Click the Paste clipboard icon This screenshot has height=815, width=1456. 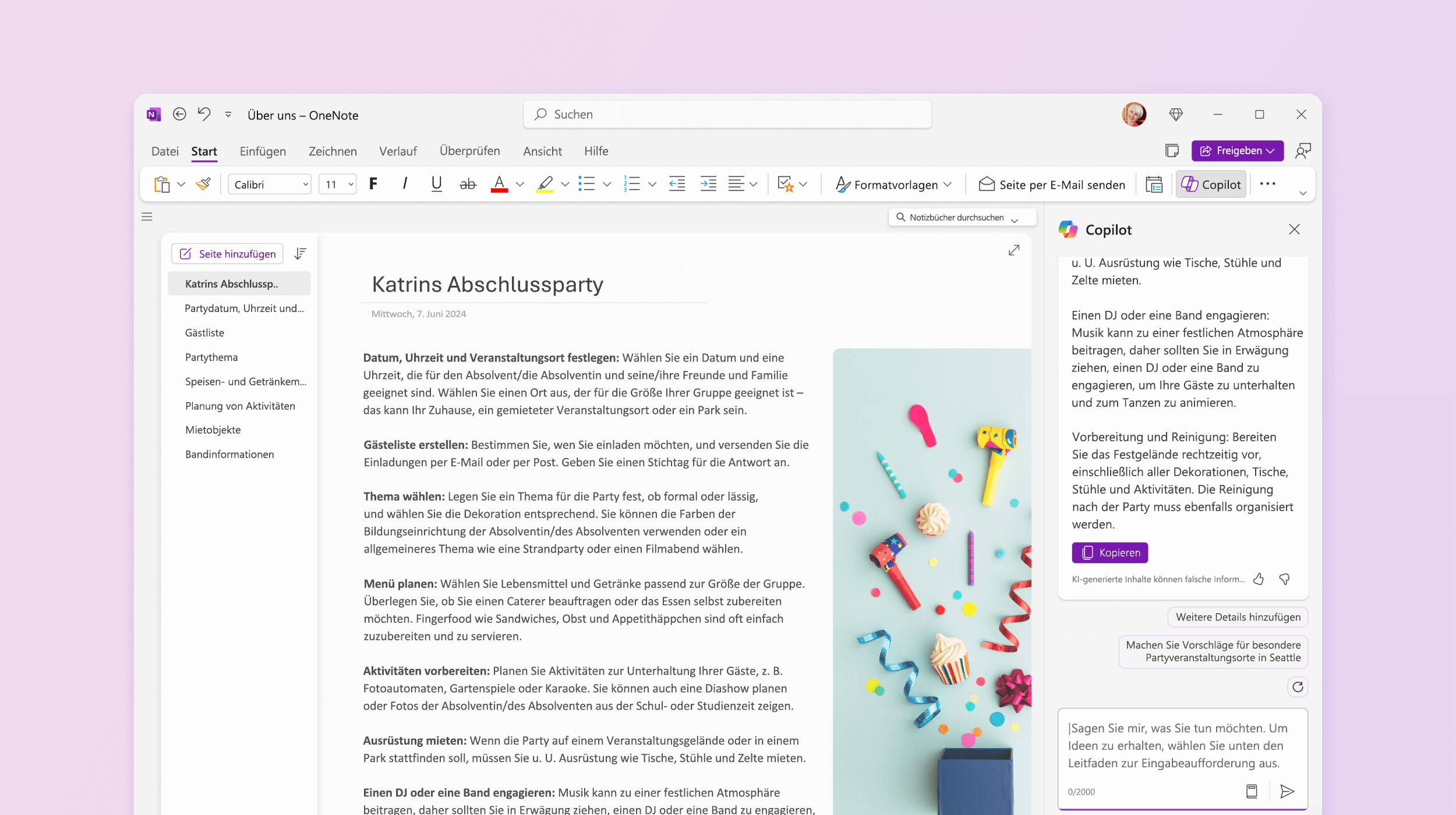(162, 185)
